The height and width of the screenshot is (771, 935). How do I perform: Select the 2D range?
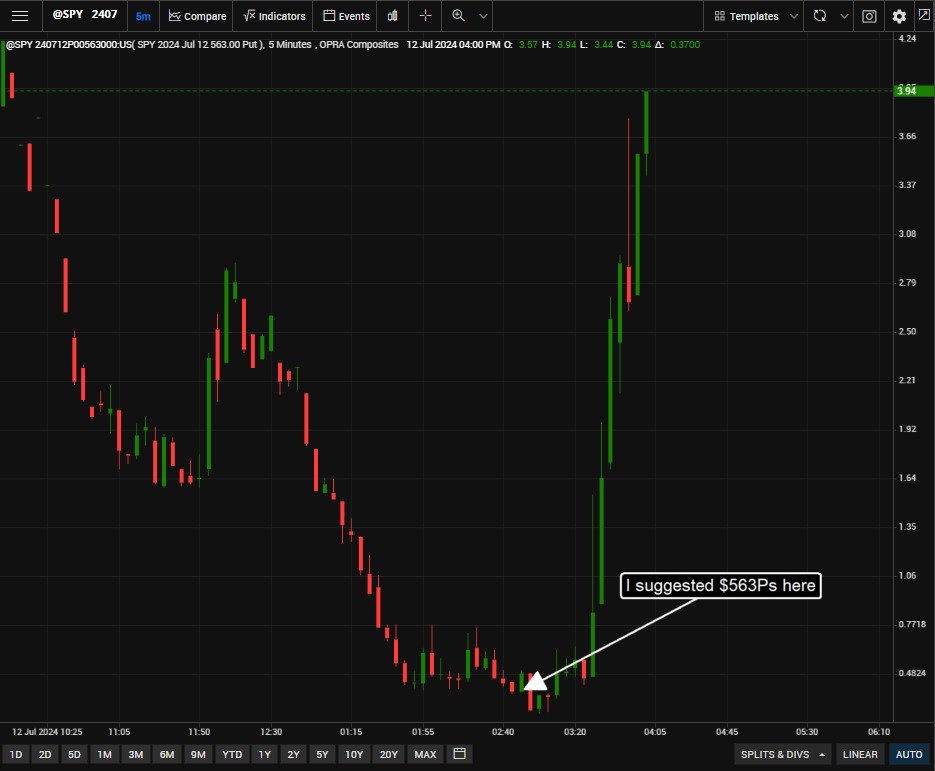[x=45, y=754]
